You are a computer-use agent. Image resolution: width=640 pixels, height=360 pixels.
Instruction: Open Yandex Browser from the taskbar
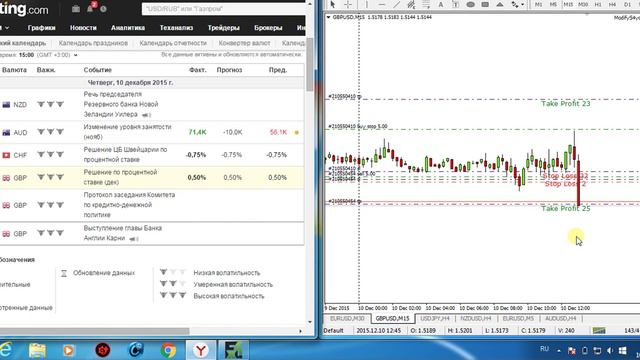pos(200,350)
